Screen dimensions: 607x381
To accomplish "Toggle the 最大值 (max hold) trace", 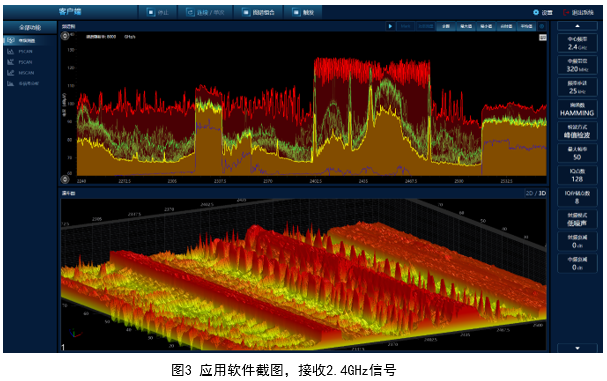I will (x=466, y=26).
